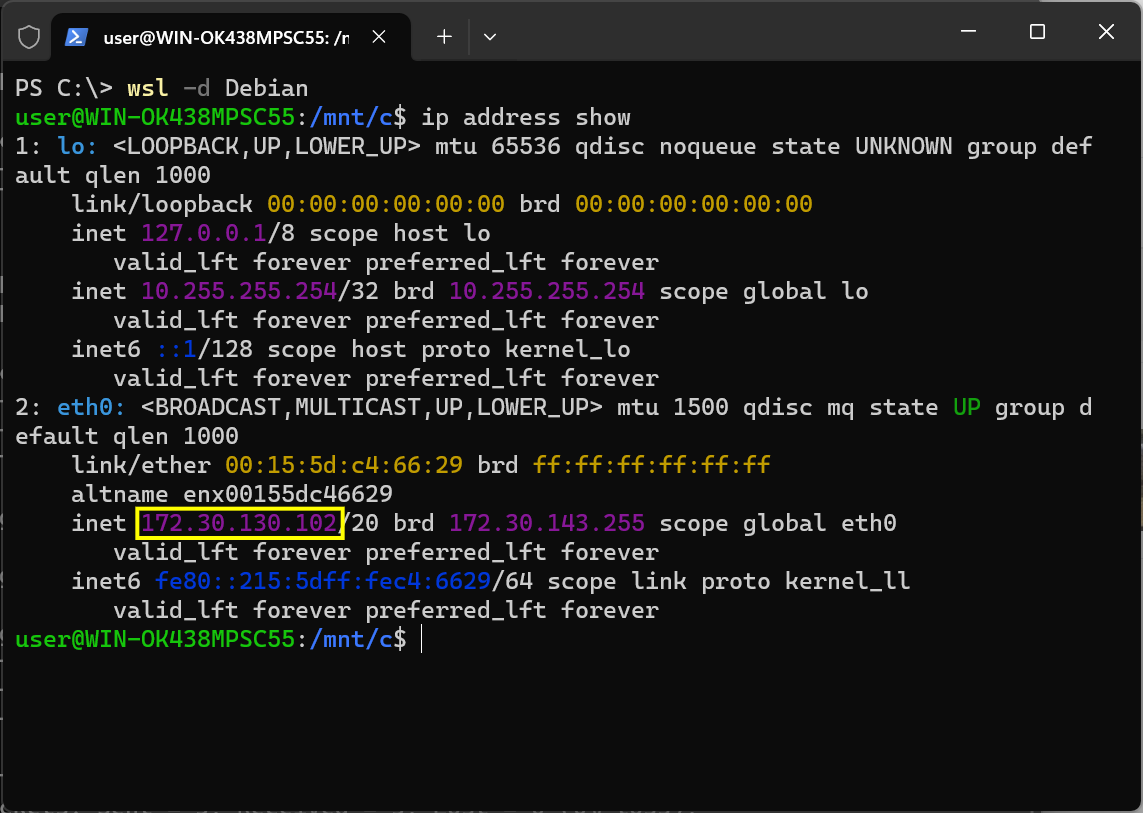Click the 127.0.0.1 loopback address
Screen dimensions: 1143x813
click(x=204, y=233)
